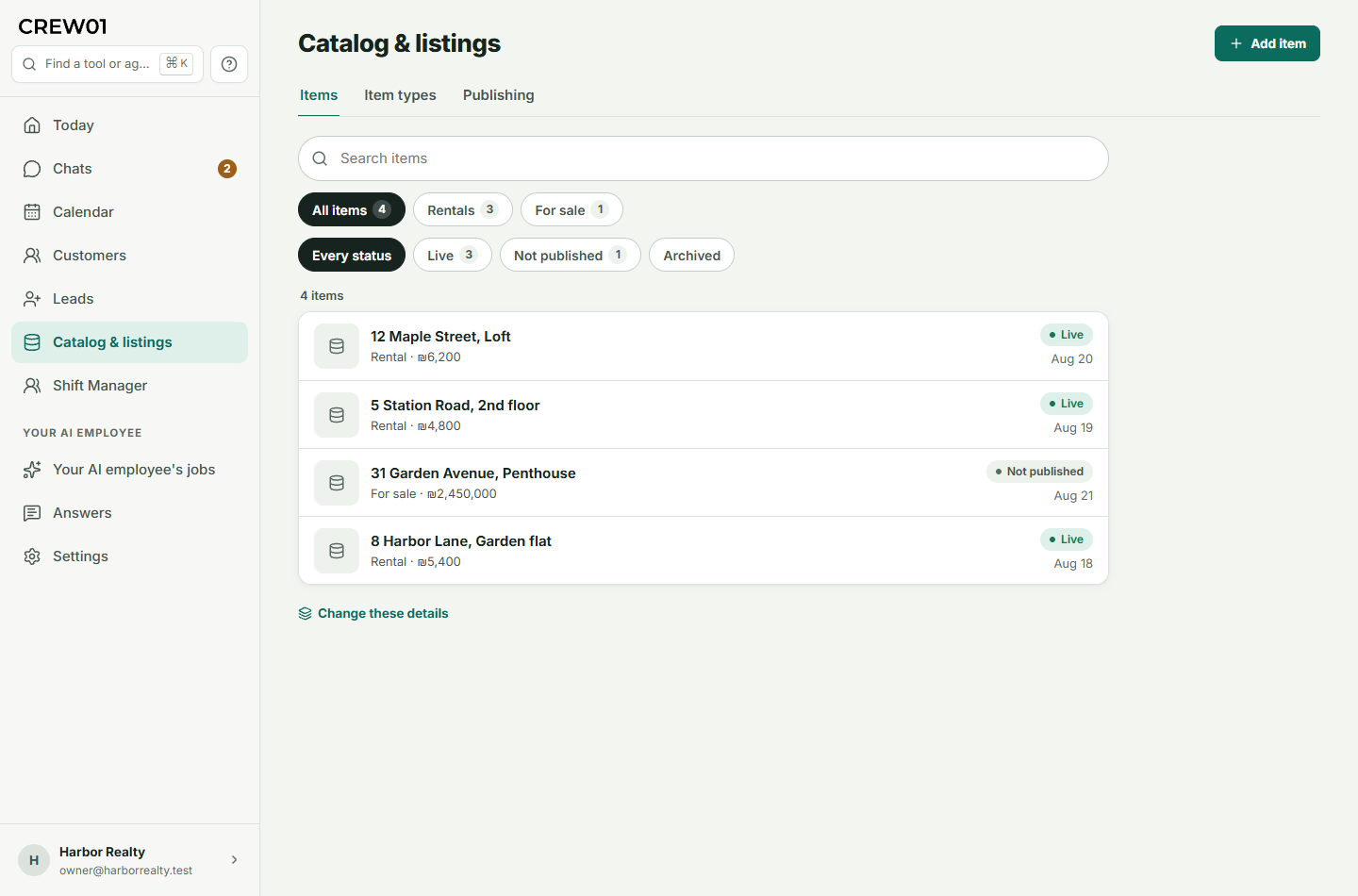The height and width of the screenshot is (896, 1358).
Task: Click the Customers people icon
Action: 32,256
